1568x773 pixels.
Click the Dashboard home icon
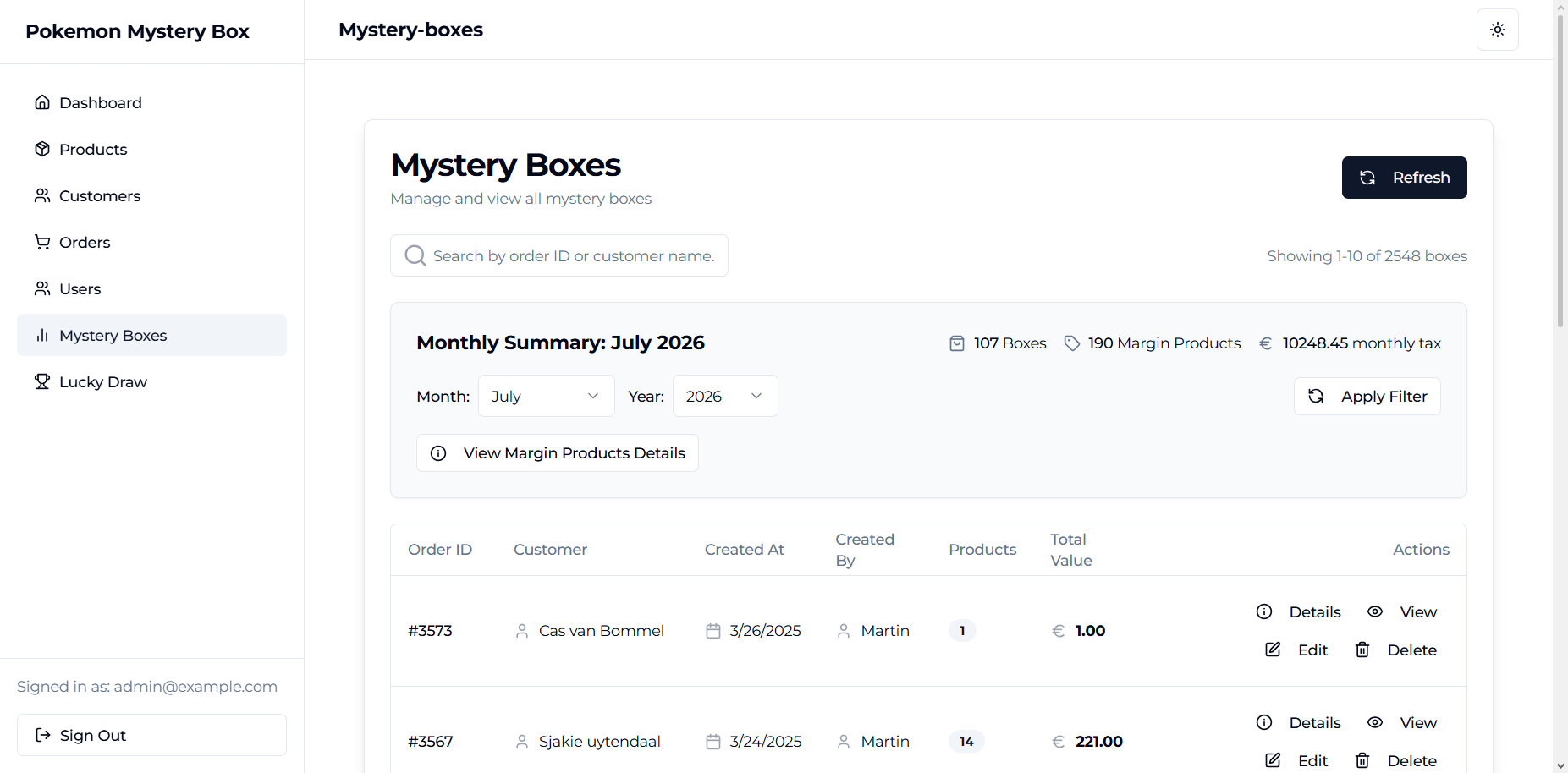(42, 102)
